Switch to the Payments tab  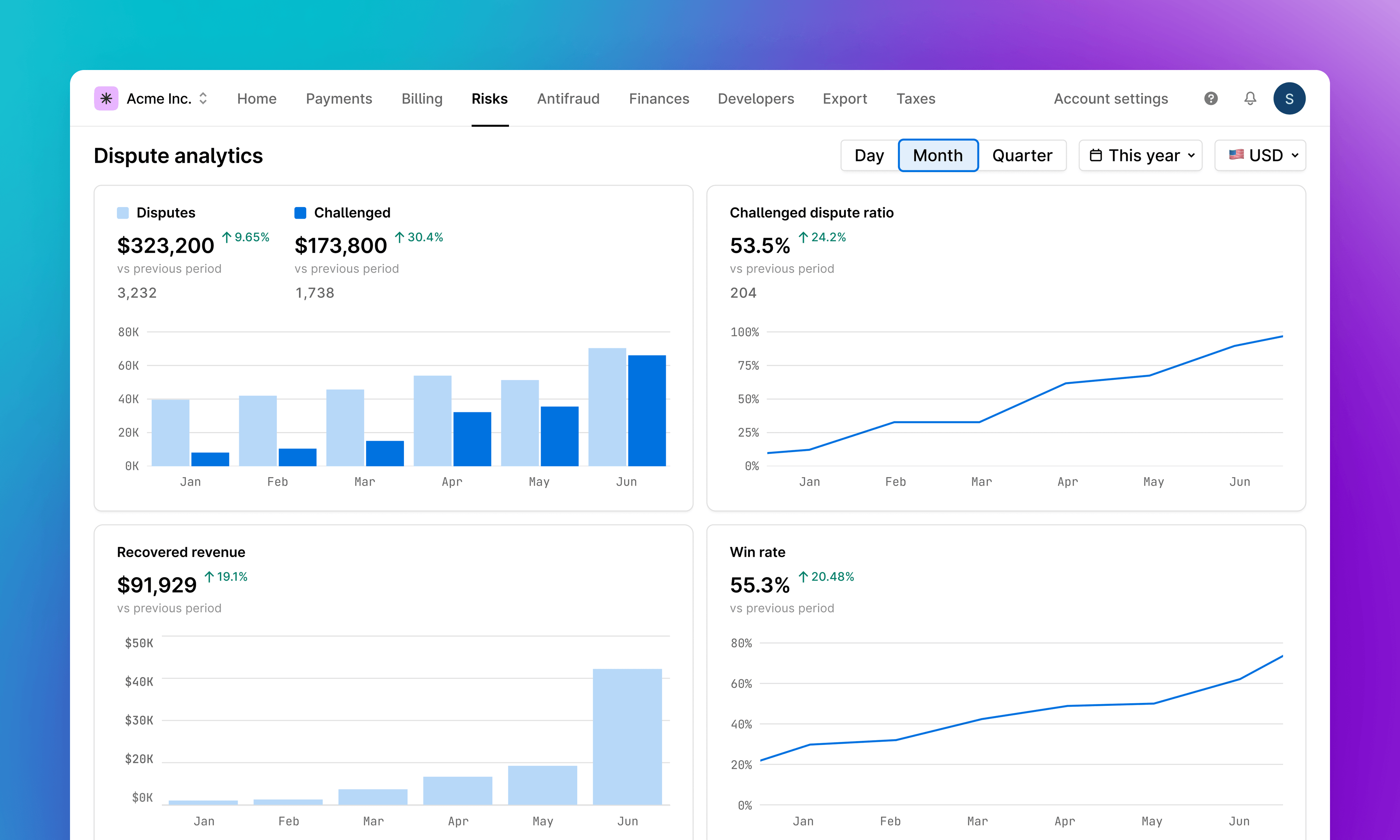pyautogui.click(x=338, y=98)
